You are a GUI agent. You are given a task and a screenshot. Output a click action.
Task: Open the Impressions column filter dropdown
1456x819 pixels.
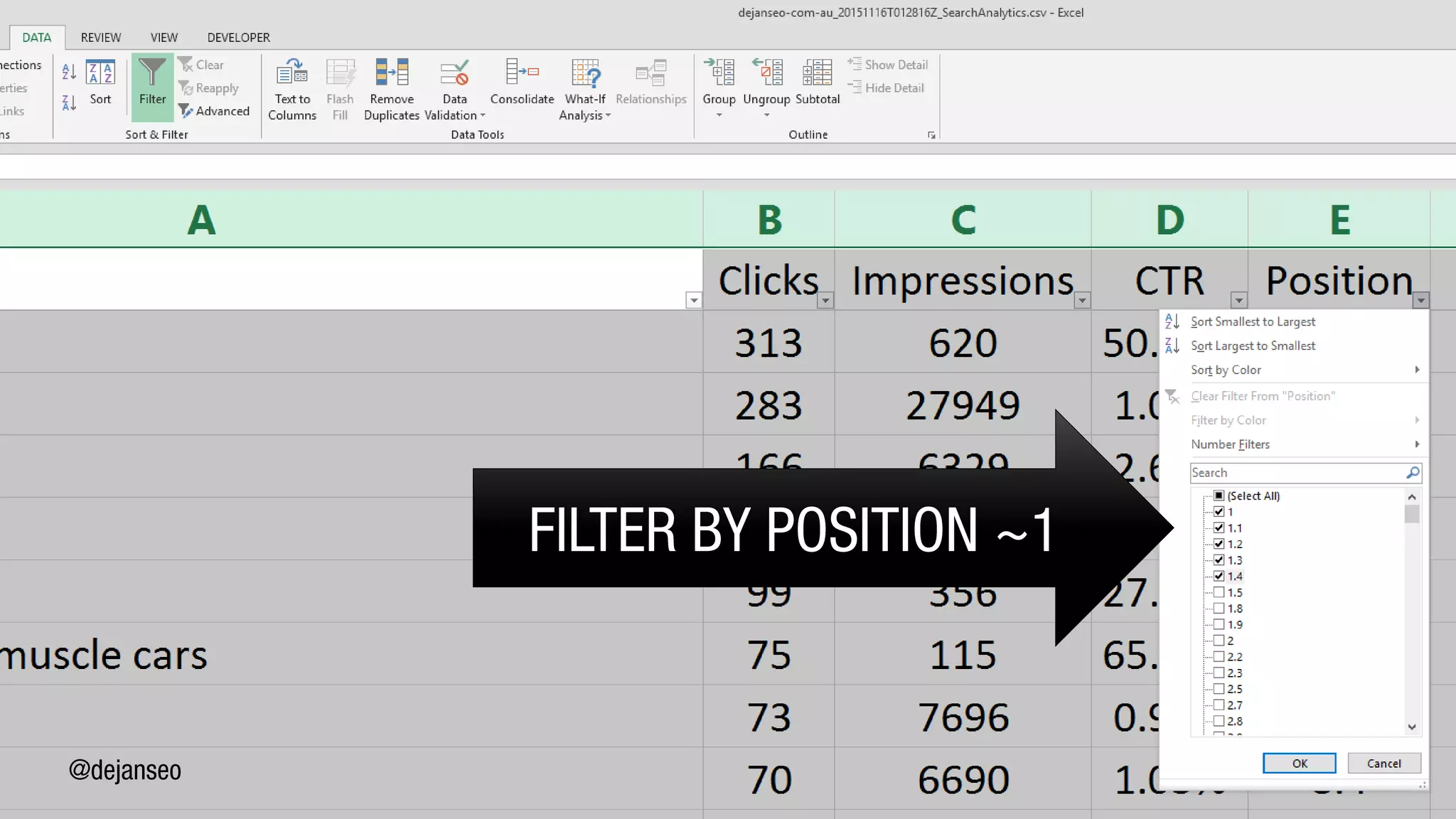(x=1082, y=301)
